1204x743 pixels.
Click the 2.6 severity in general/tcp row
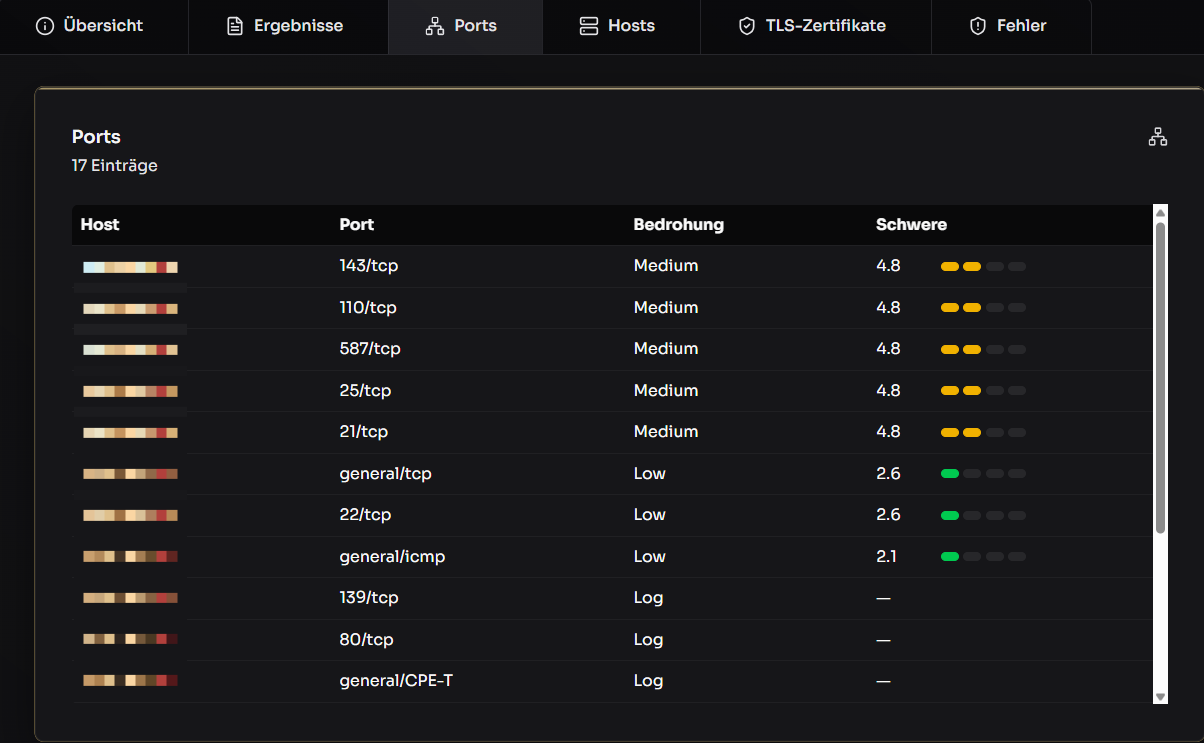[888, 473]
